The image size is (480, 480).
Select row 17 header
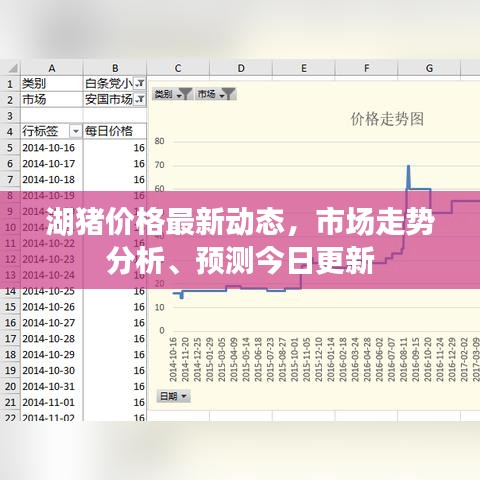pos(10,339)
